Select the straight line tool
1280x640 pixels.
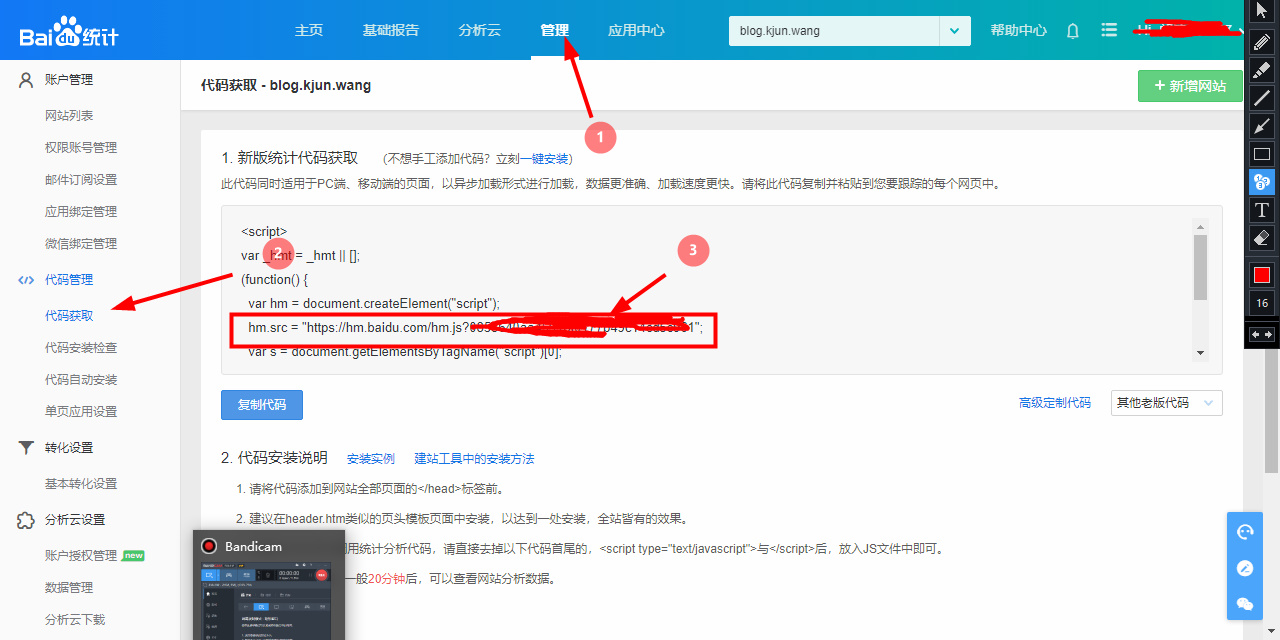[x=1262, y=98]
